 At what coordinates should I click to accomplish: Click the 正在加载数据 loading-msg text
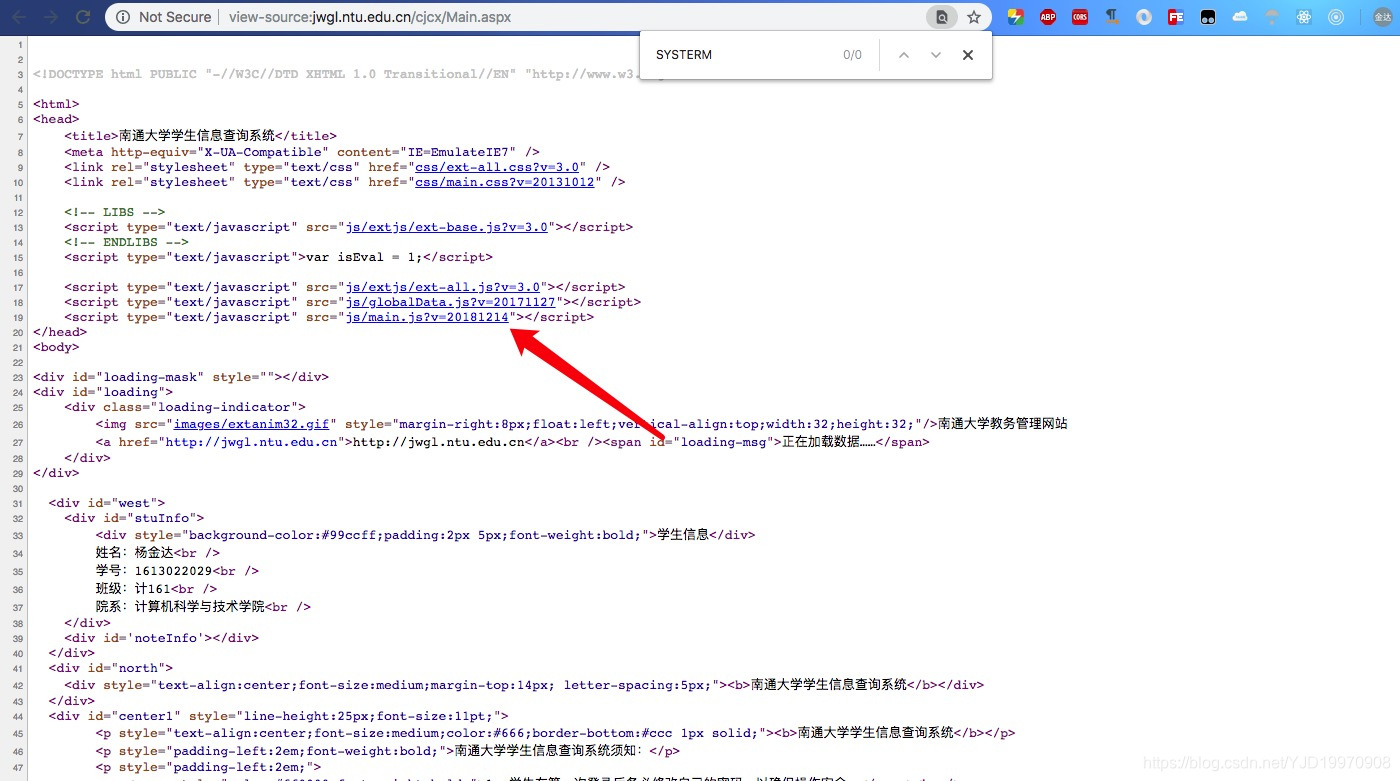pos(829,442)
